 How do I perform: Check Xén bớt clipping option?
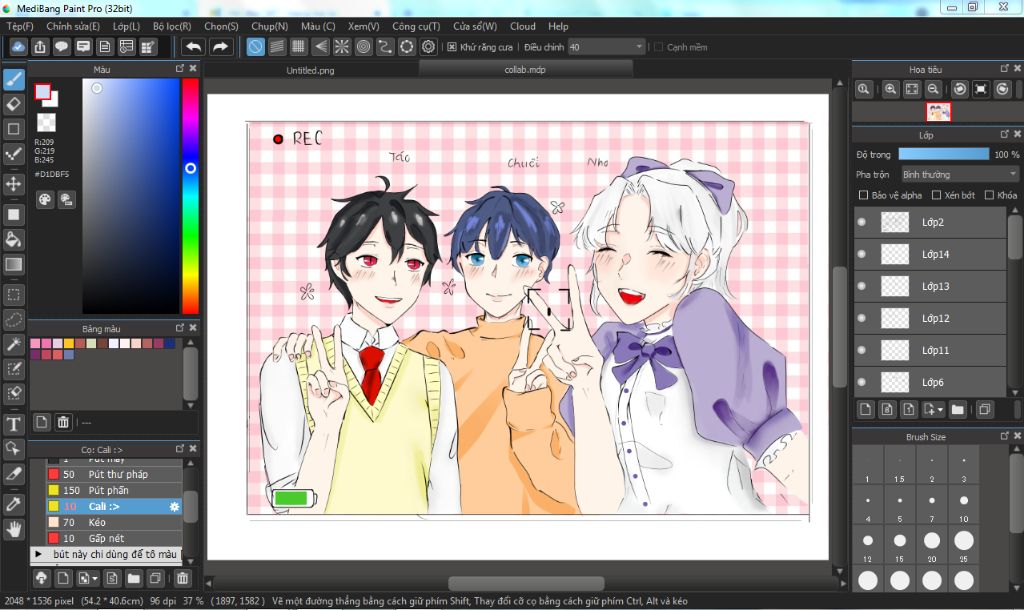936,195
